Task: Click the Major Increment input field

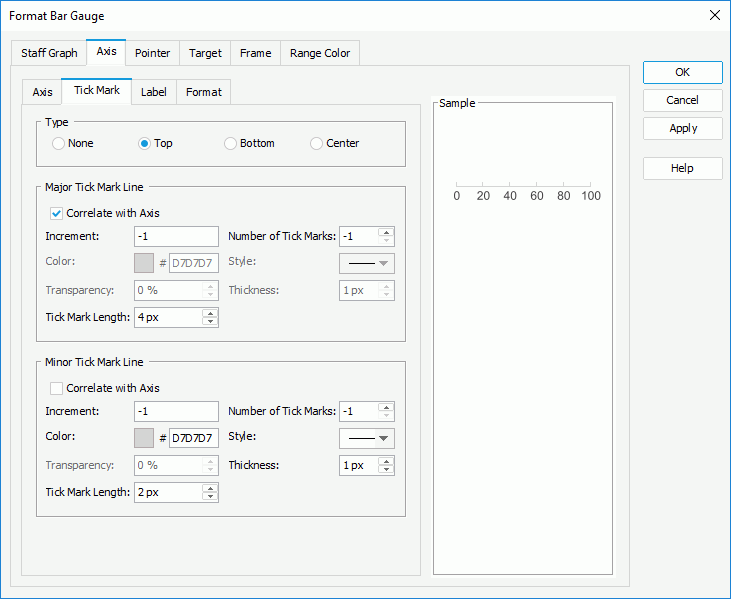Action: coord(176,236)
